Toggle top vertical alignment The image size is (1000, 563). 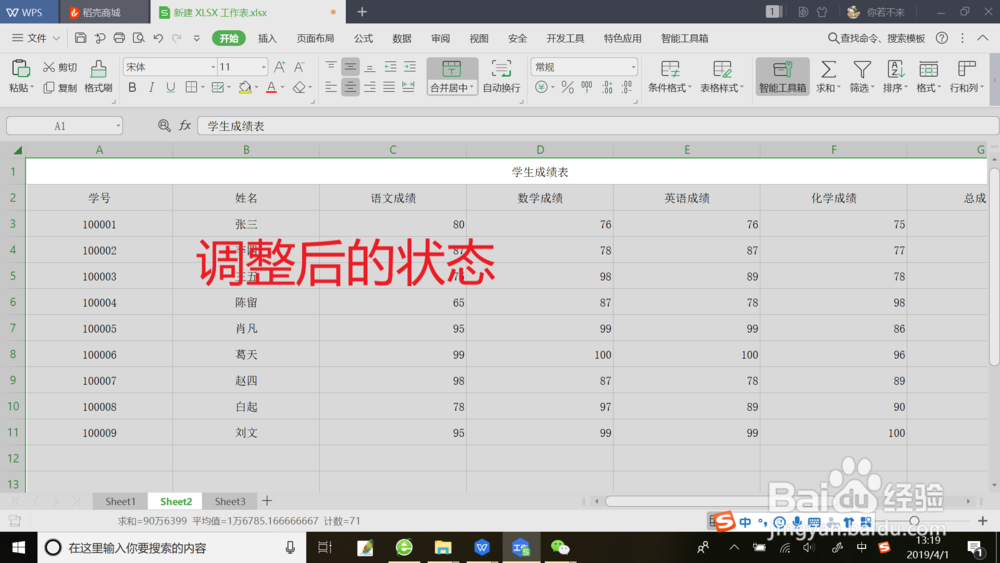pyautogui.click(x=330, y=67)
